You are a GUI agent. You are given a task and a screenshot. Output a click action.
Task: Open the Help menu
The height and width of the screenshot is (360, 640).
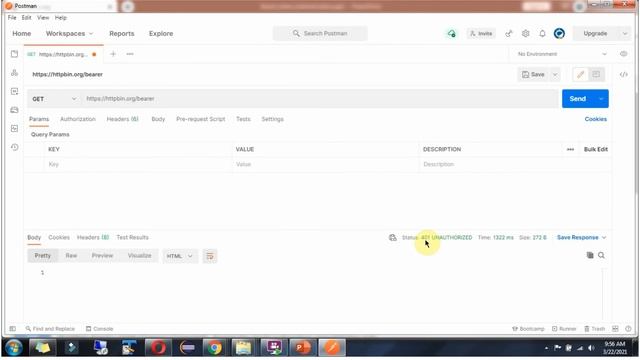[x=61, y=18]
